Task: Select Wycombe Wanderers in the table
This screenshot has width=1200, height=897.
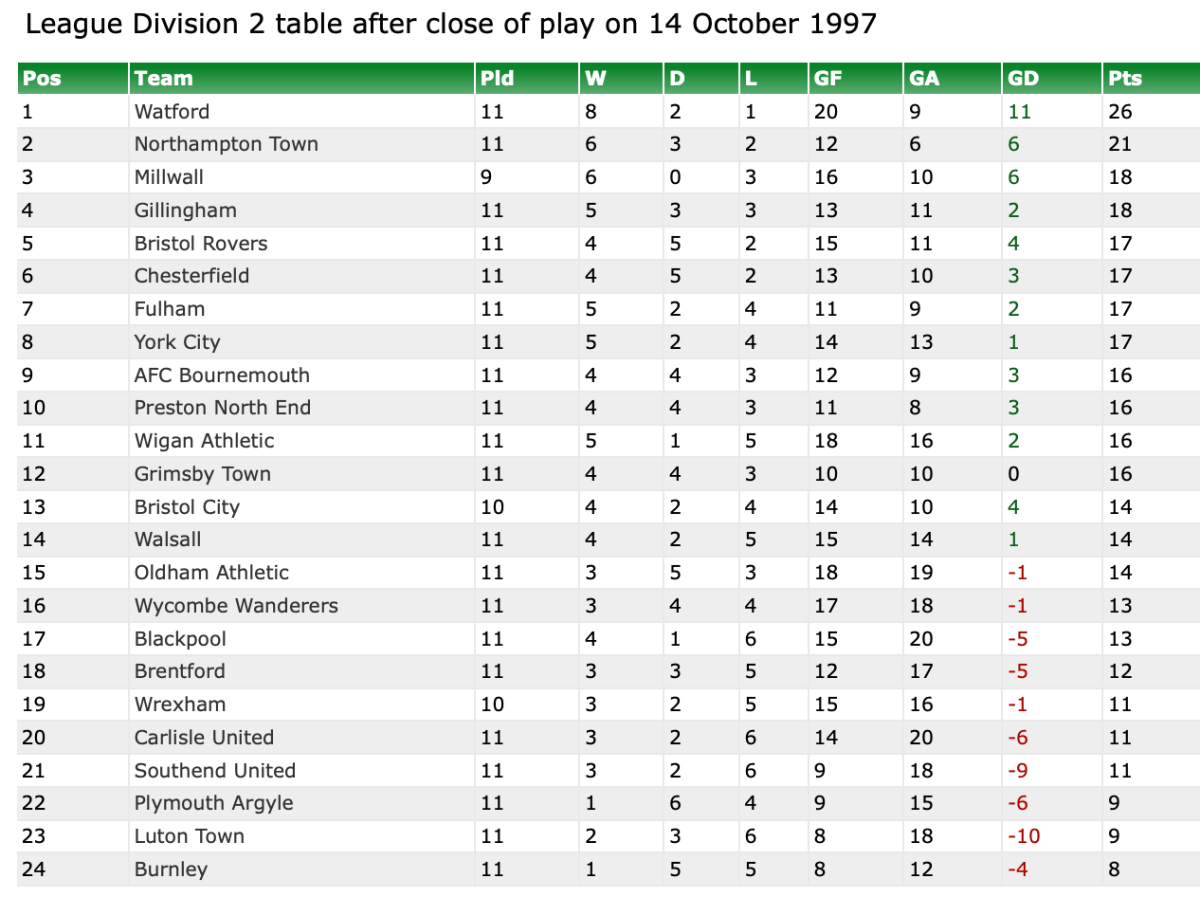Action: 236,605
